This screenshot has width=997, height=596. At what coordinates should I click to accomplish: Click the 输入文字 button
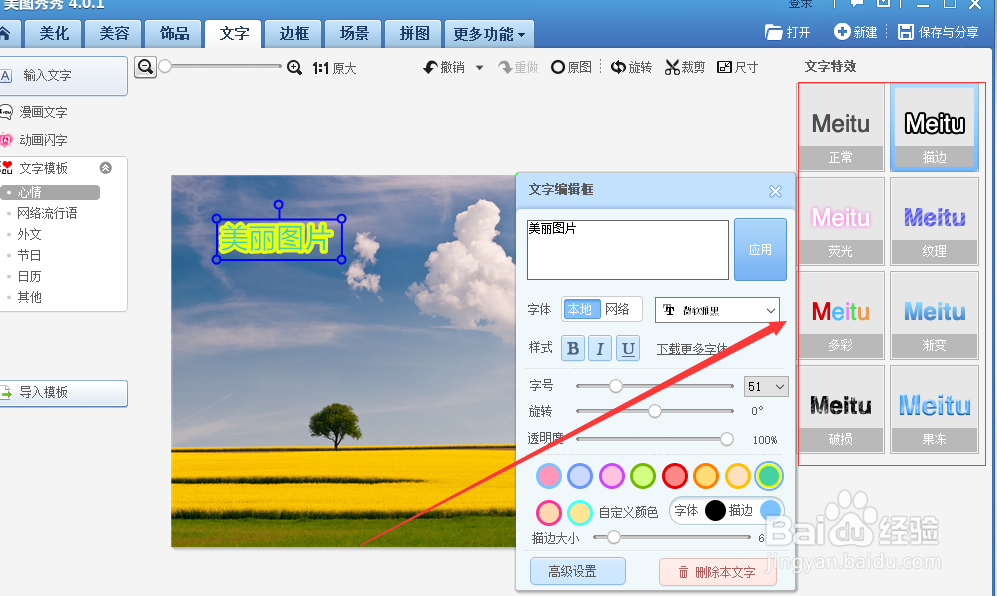coord(63,76)
